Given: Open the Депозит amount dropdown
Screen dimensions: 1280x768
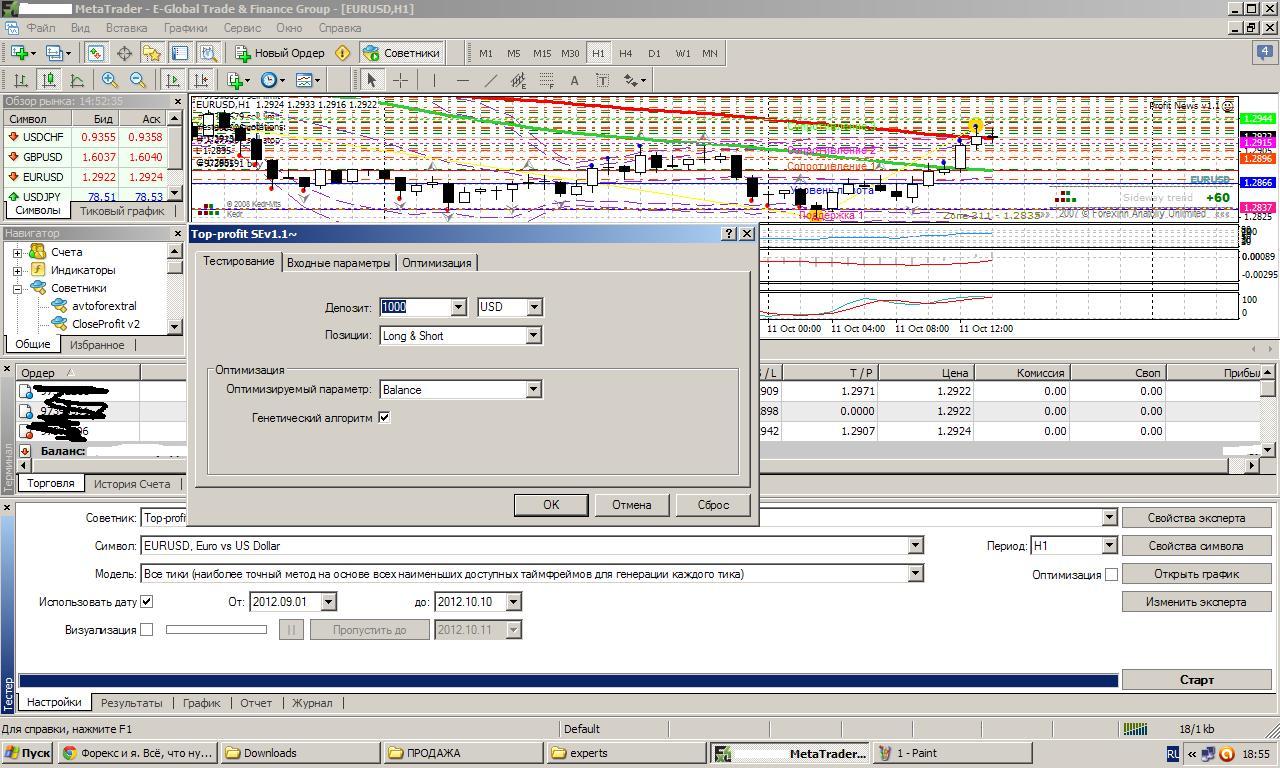Looking at the screenshot, I should coord(458,307).
